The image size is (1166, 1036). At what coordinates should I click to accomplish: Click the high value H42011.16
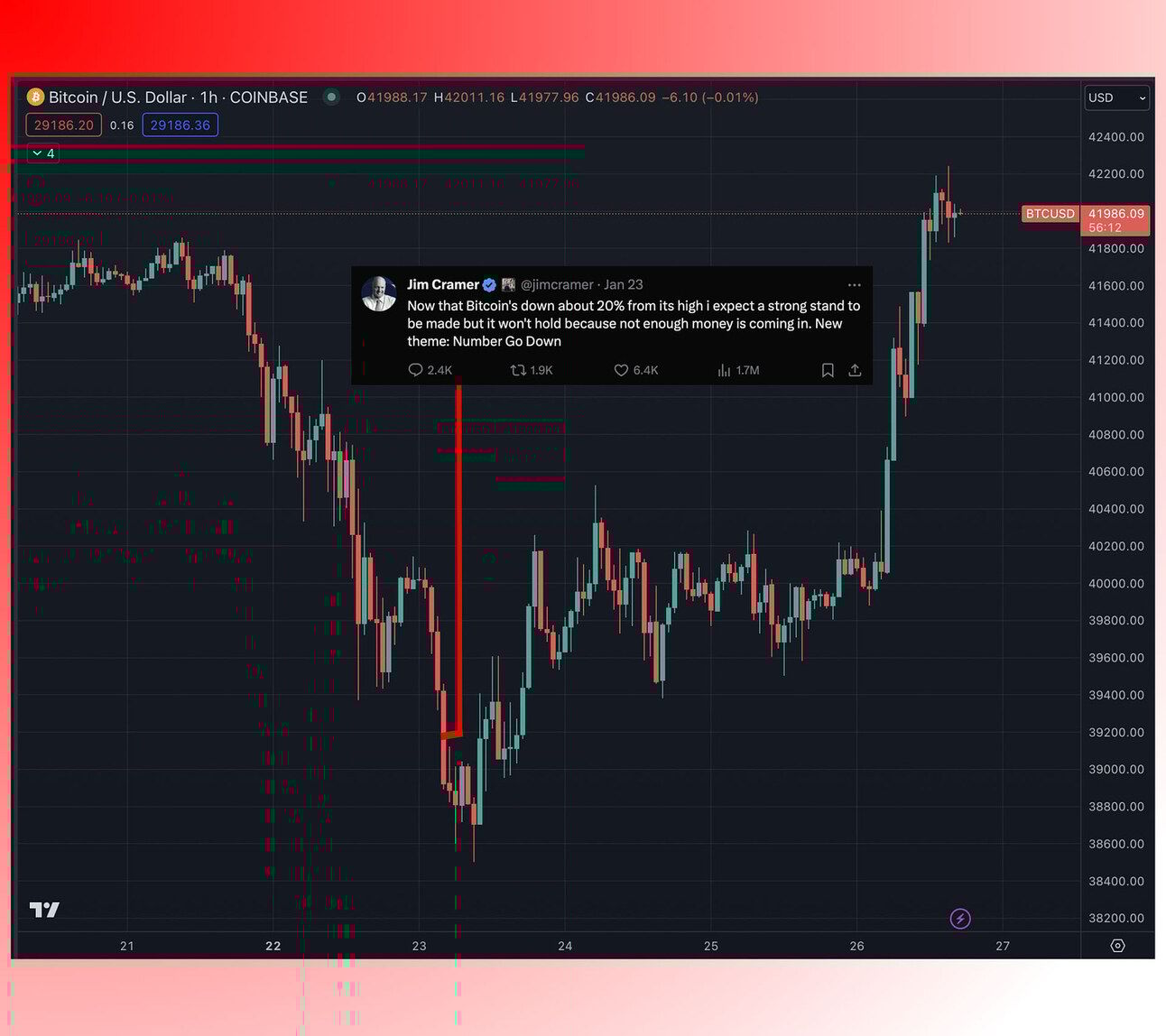click(469, 97)
